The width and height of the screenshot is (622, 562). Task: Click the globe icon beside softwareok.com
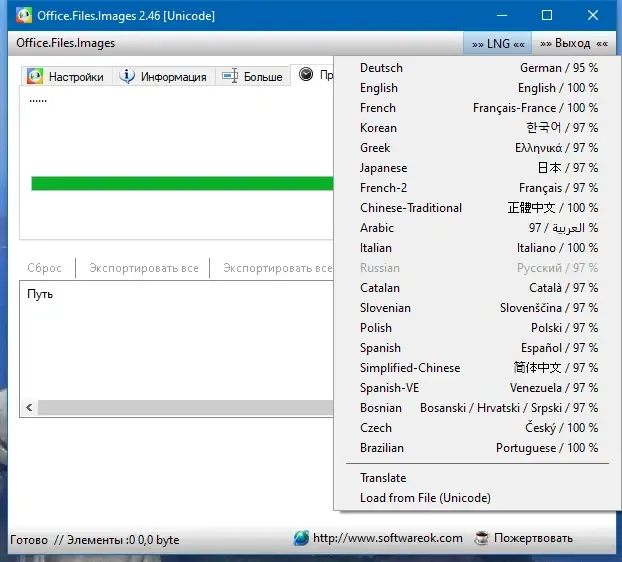(x=301, y=538)
